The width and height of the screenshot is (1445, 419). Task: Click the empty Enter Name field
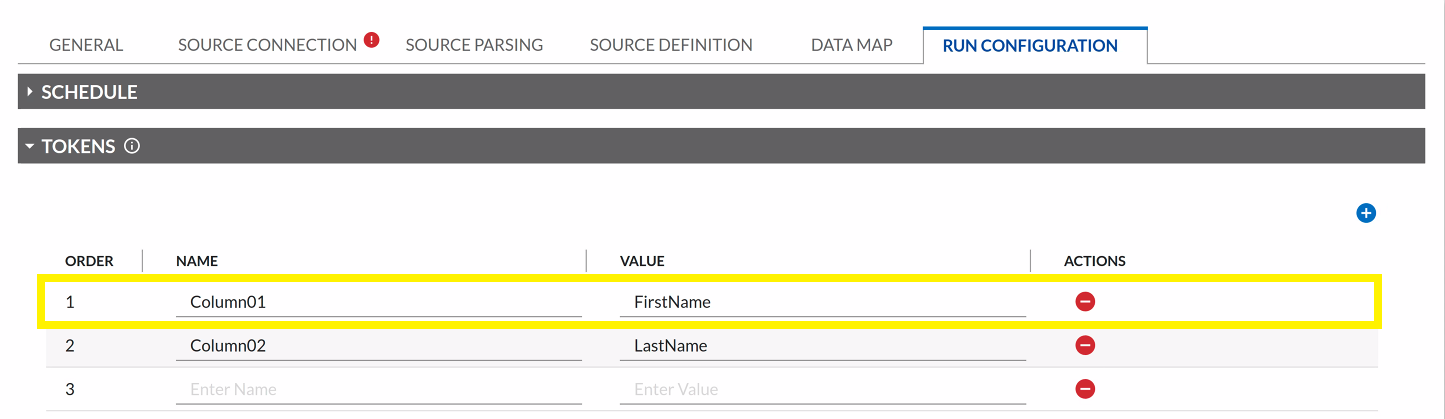click(x=378, y=389)
